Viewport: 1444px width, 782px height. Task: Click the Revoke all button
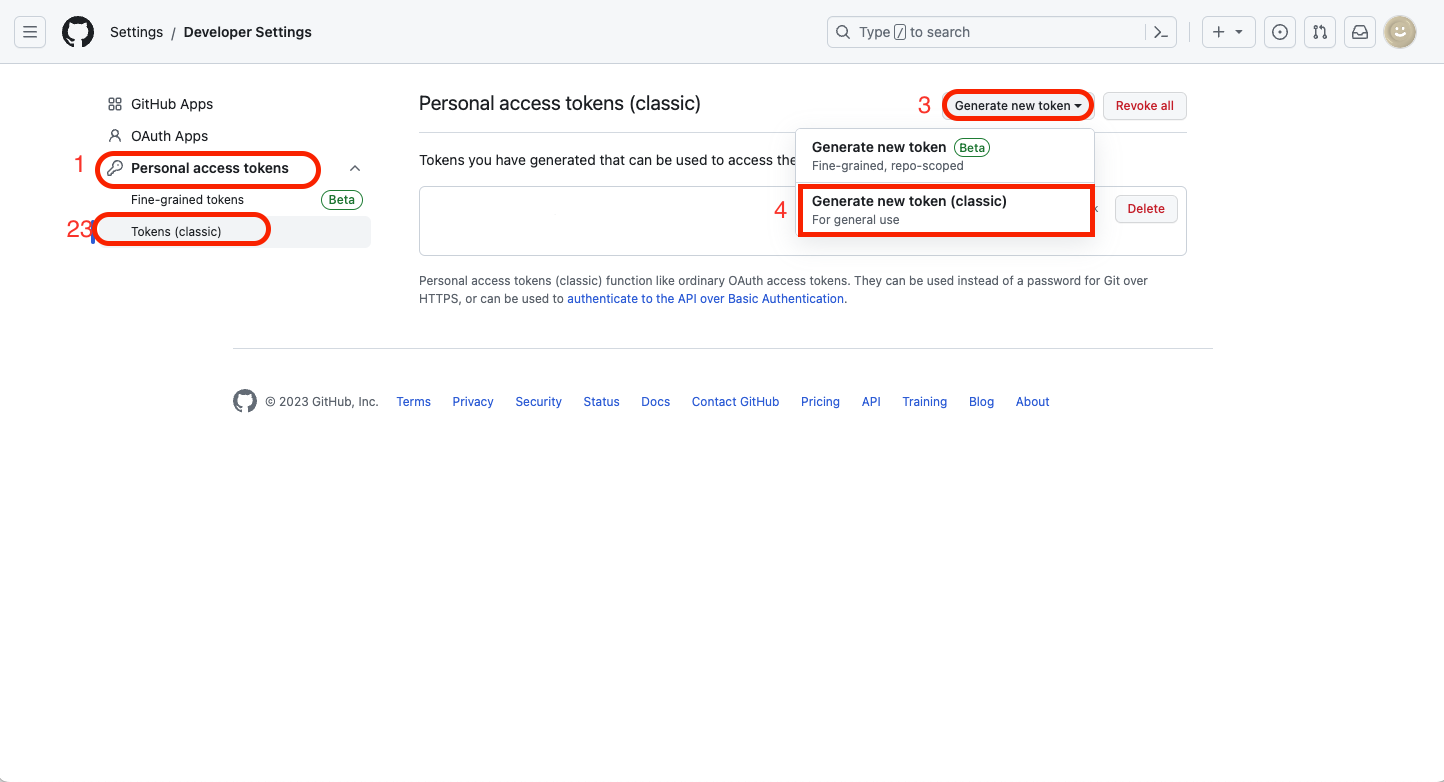[1145, 106]
